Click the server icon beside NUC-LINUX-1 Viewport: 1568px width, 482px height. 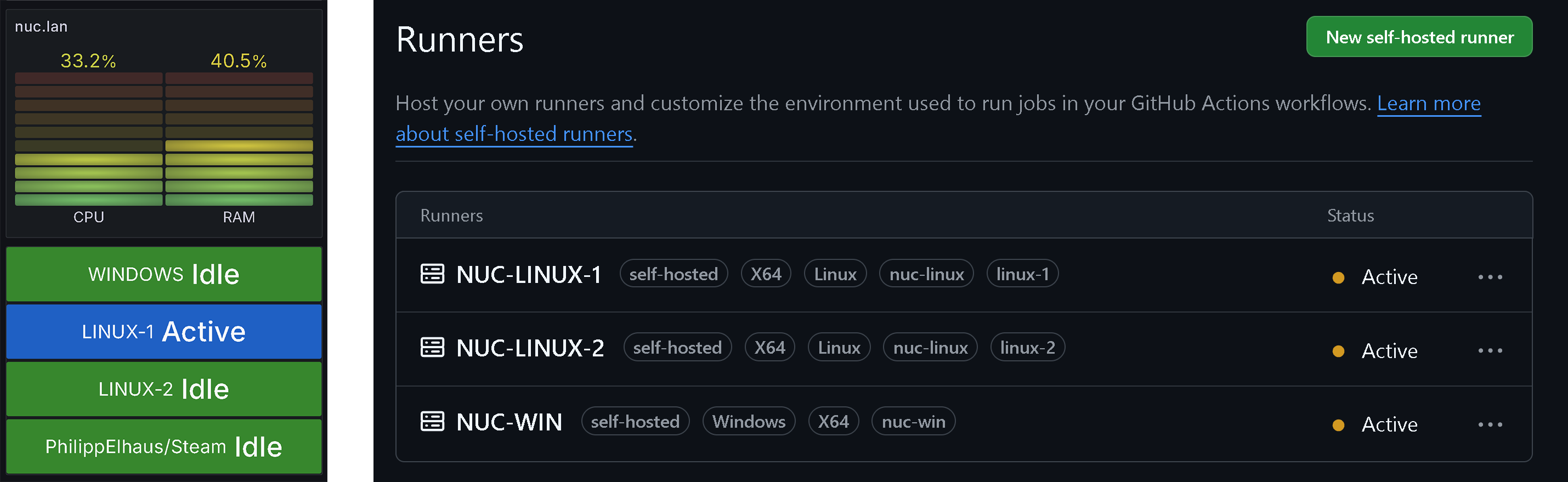coord(433,274)
